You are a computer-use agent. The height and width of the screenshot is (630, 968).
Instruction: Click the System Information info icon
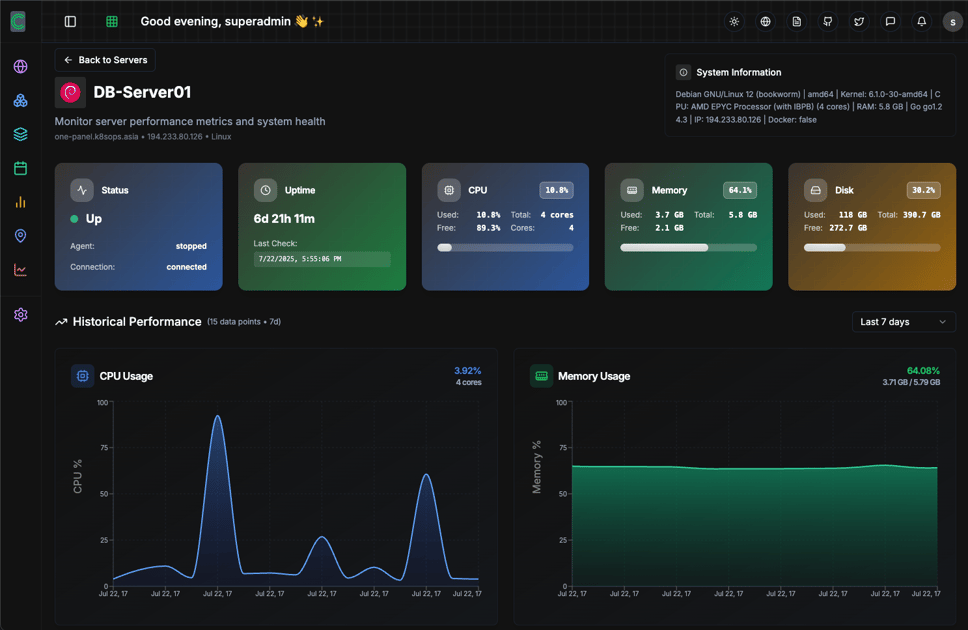(683, 72)
